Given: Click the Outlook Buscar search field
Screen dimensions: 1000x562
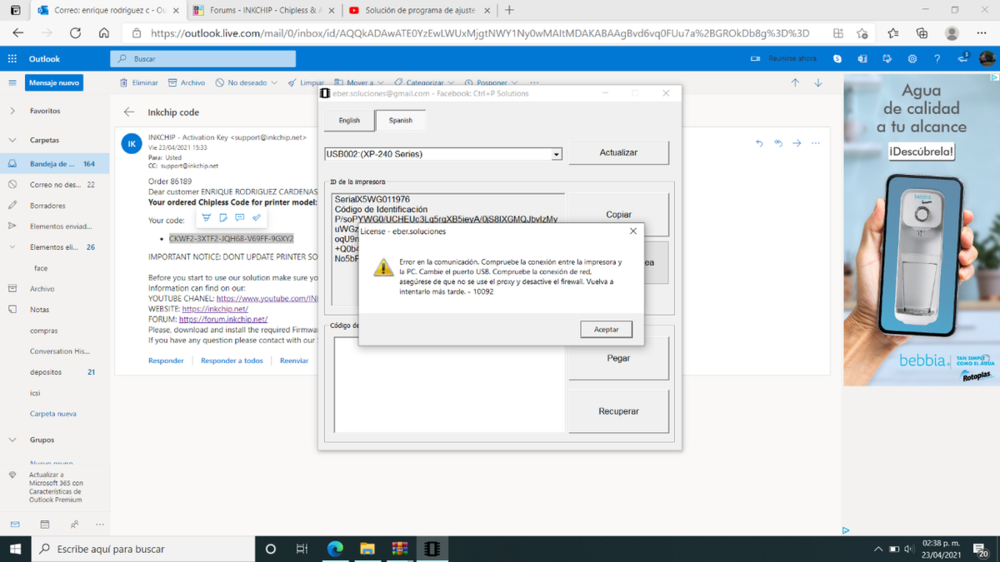Looking at the screenshot, I should 203,59.
